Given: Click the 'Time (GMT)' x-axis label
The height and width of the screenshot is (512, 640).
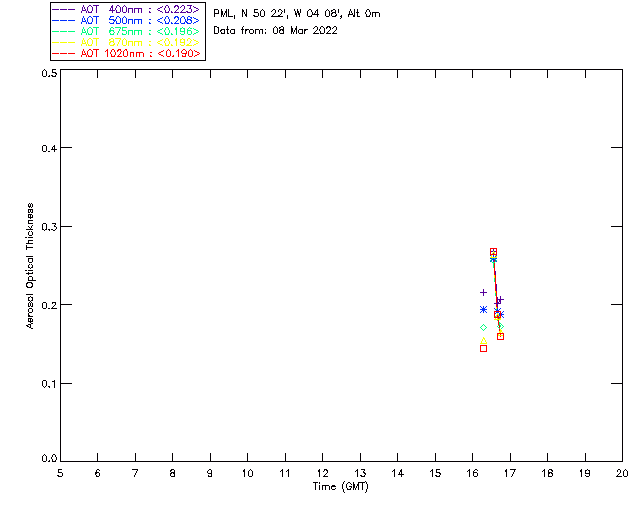Looking at the screenshot, I should pos(340,487).
